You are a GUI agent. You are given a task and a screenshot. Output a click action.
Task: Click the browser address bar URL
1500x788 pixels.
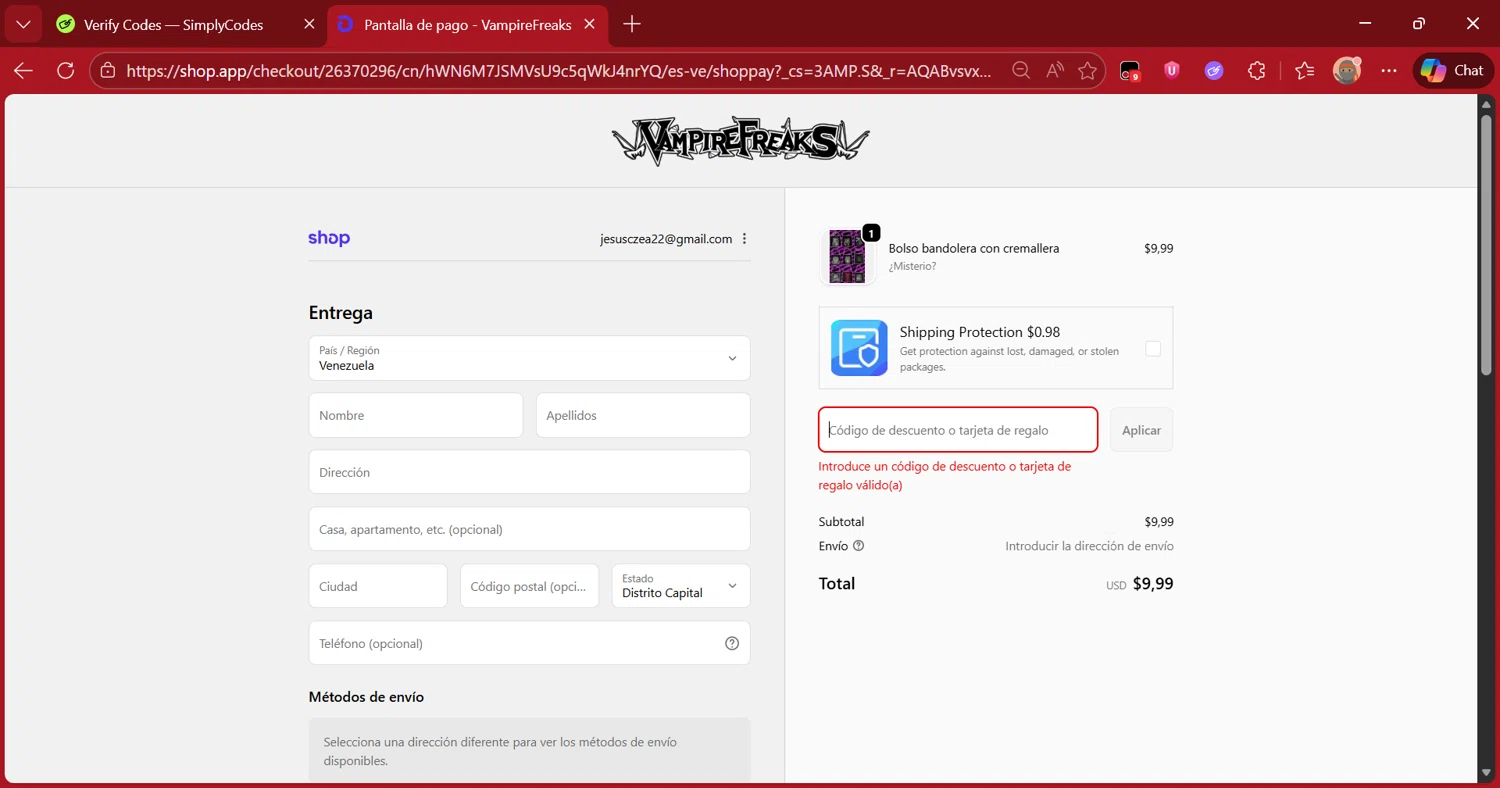pos(559,71)
